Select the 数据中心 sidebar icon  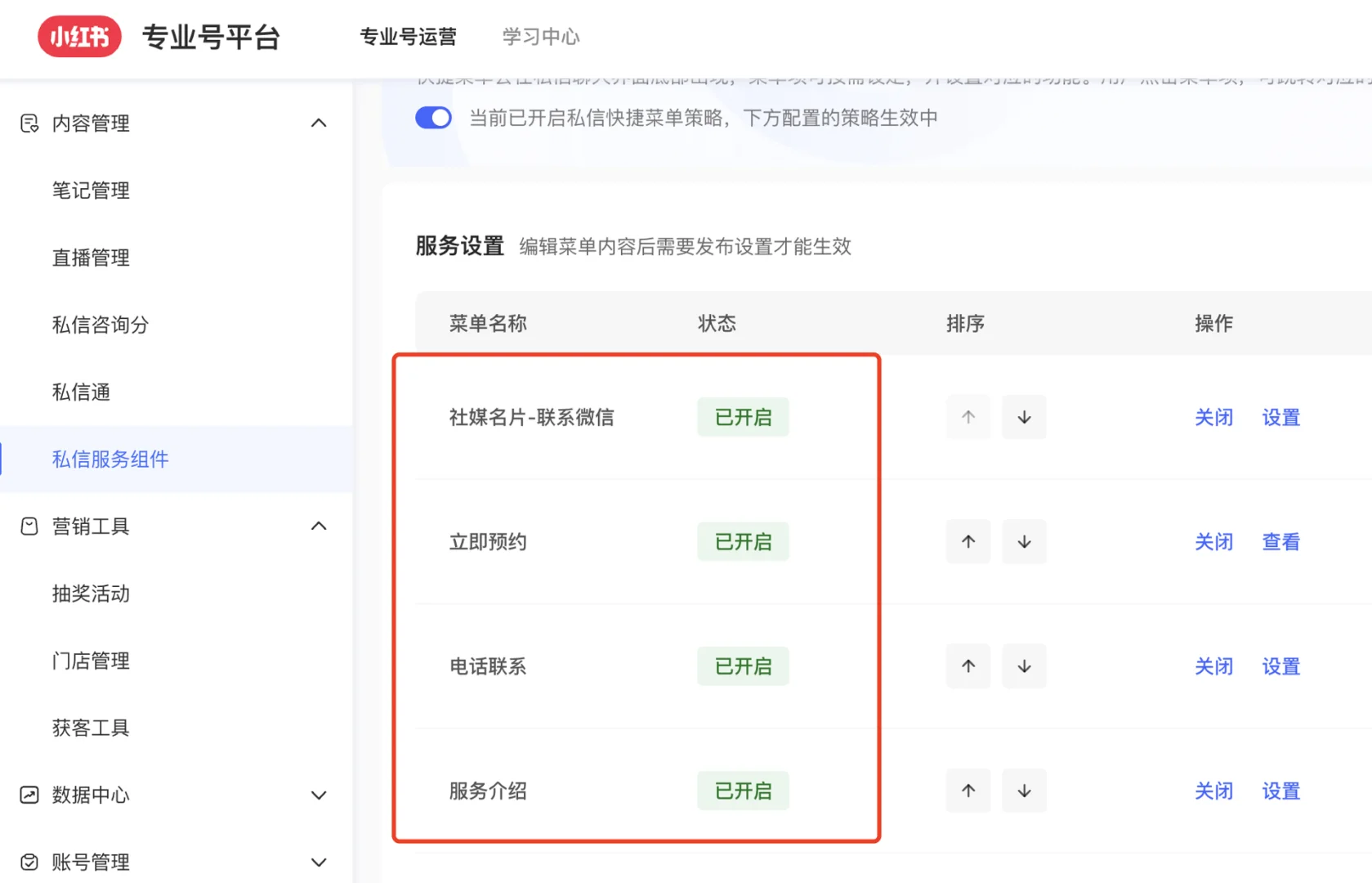click(x=29, y=794)
